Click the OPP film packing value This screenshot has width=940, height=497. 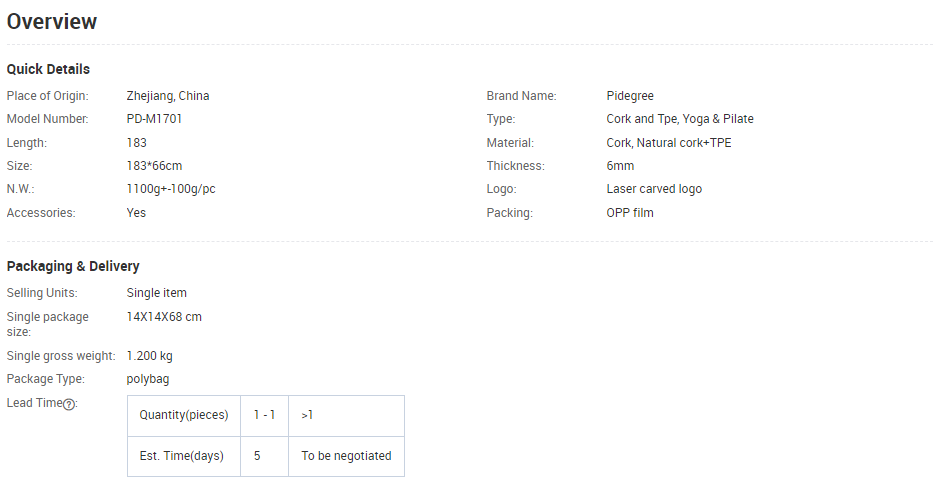(630, 213)
